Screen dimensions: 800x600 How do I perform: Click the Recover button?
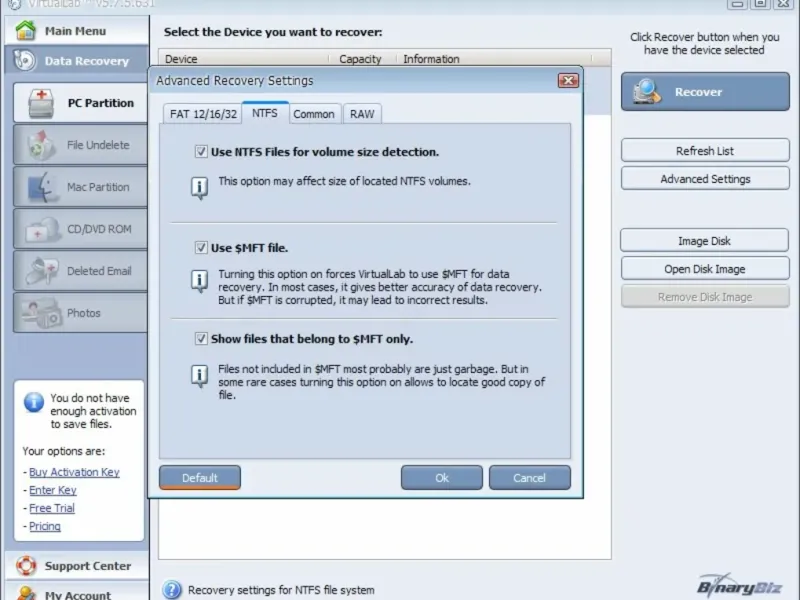tap(705, 92)
